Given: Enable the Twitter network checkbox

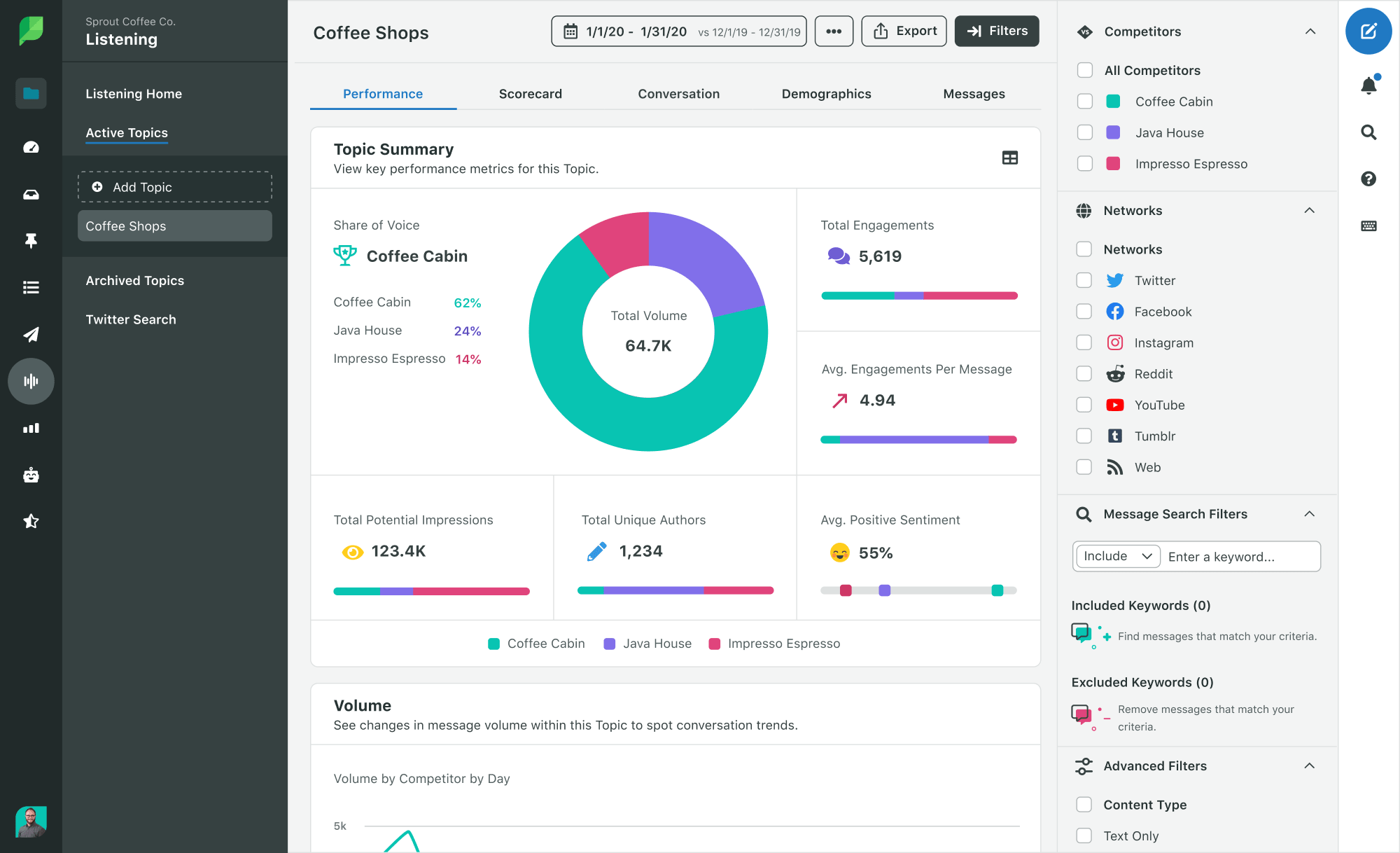Looking at the screenshot, I should coord(1084,280).
